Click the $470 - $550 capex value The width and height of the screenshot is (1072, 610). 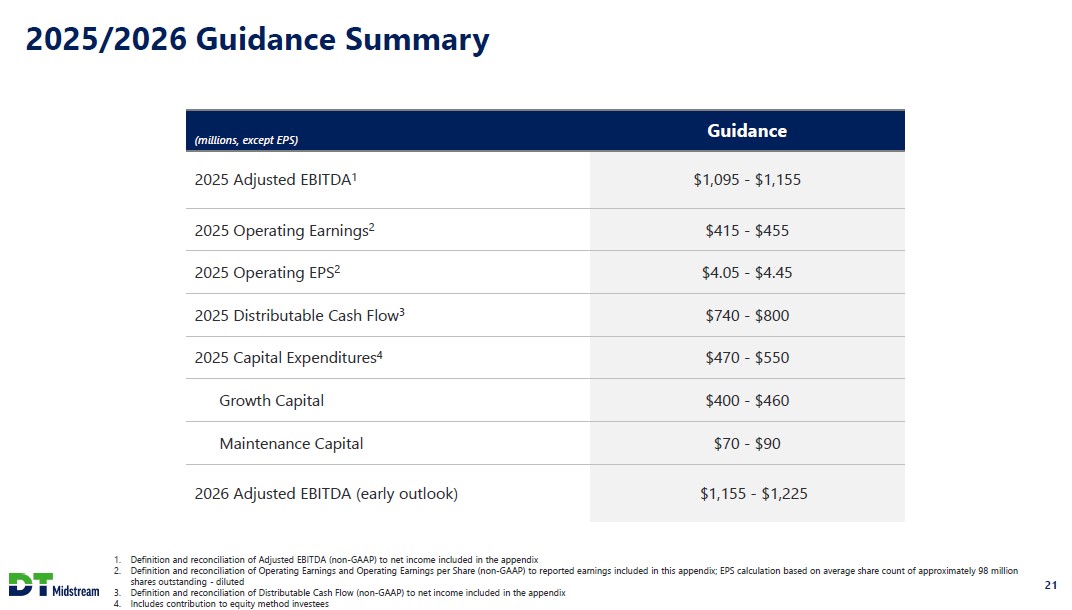point(747,358)
